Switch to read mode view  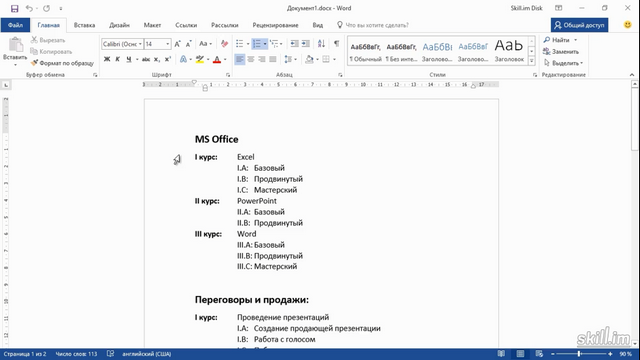coord(501,354)
